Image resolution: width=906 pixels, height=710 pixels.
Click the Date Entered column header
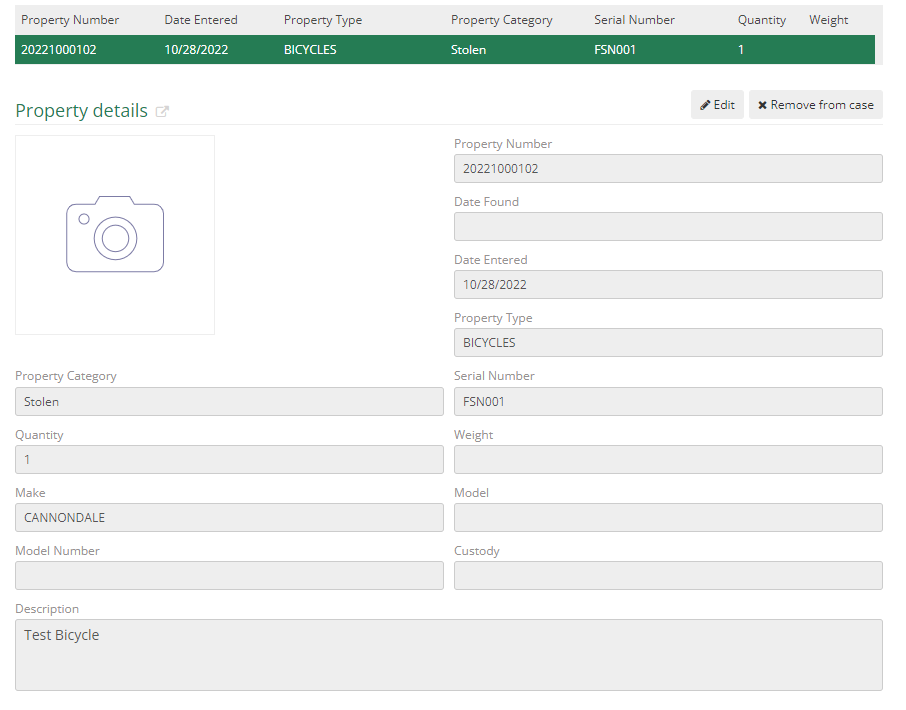point(200,19)
